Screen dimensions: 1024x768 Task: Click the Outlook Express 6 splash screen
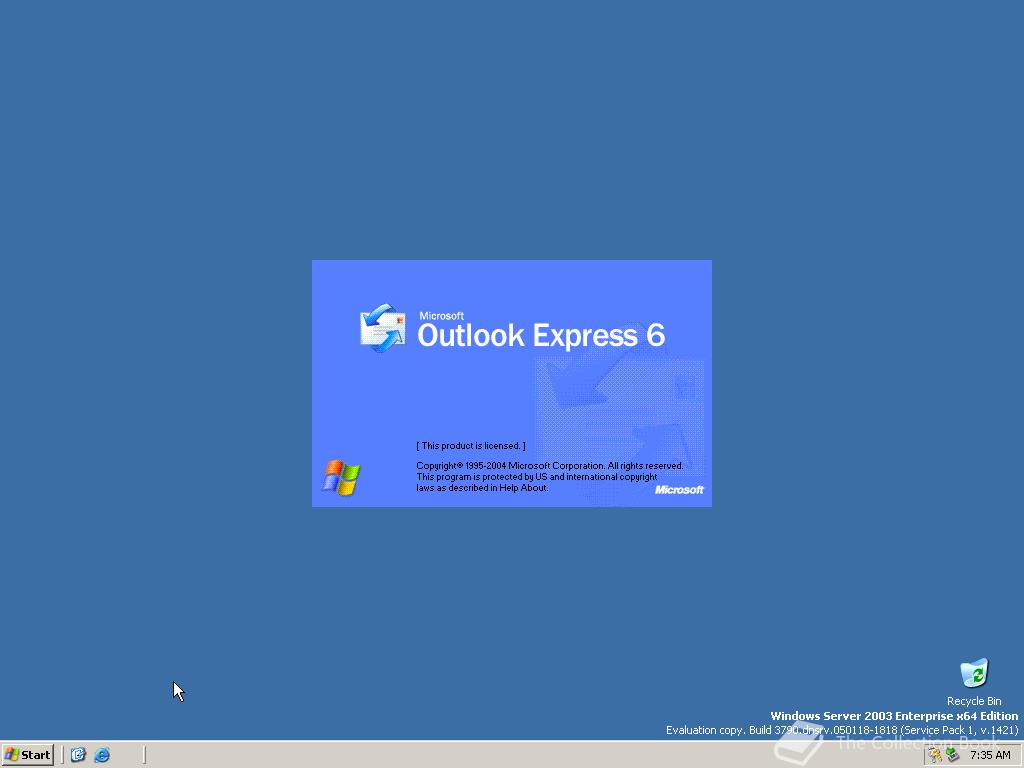click(x=511, y=383)
